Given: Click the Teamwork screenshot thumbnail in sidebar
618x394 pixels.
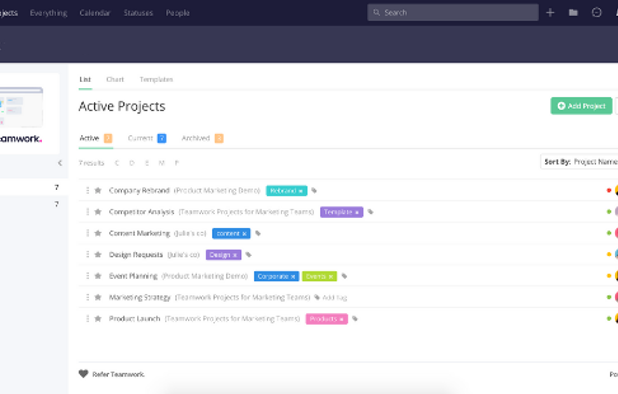Looking at the screenshot, I should pos(21,107).
